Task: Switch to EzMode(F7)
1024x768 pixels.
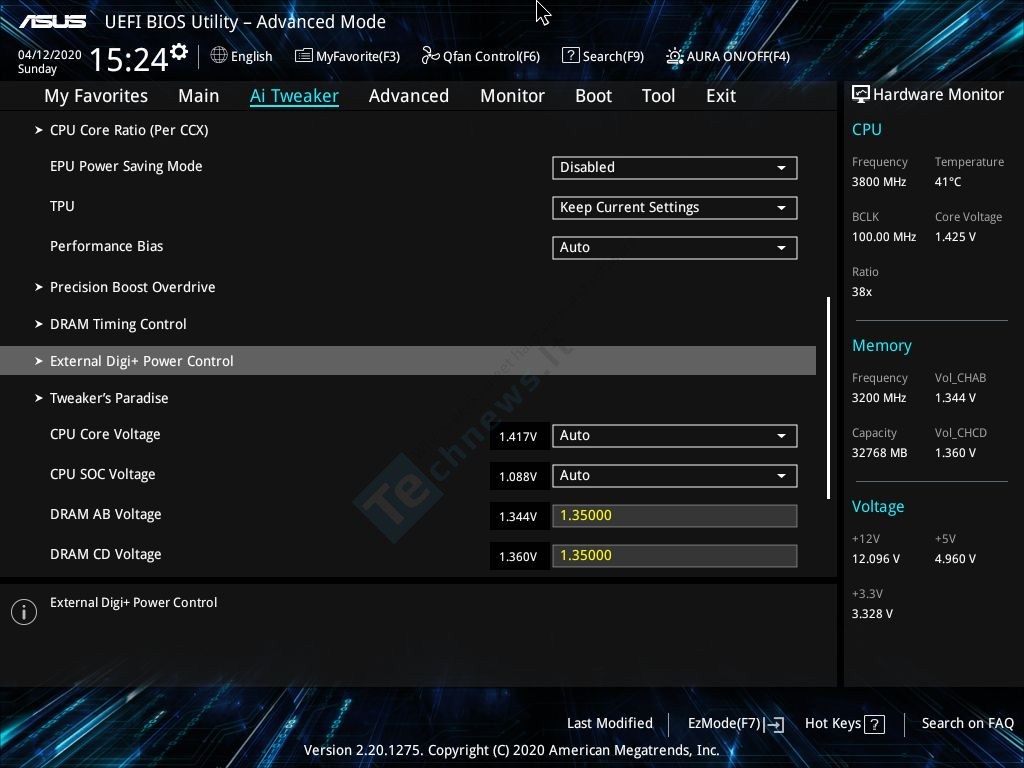Action: 736,724
